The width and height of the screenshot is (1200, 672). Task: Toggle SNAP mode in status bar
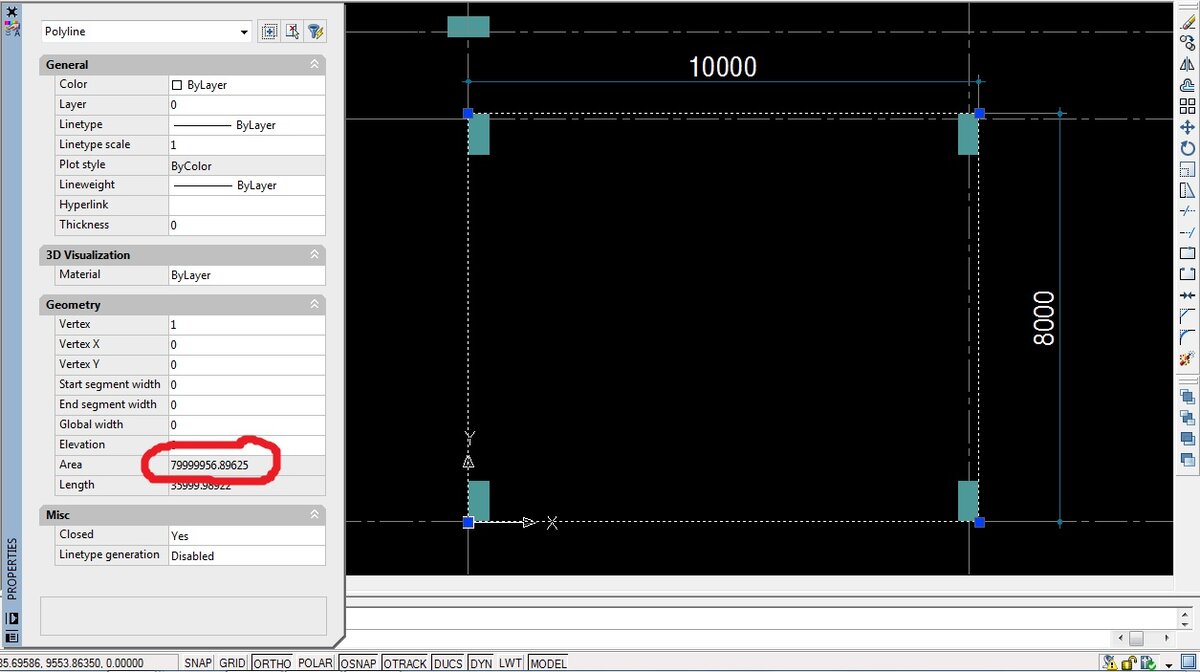click(x=198, y=663)
